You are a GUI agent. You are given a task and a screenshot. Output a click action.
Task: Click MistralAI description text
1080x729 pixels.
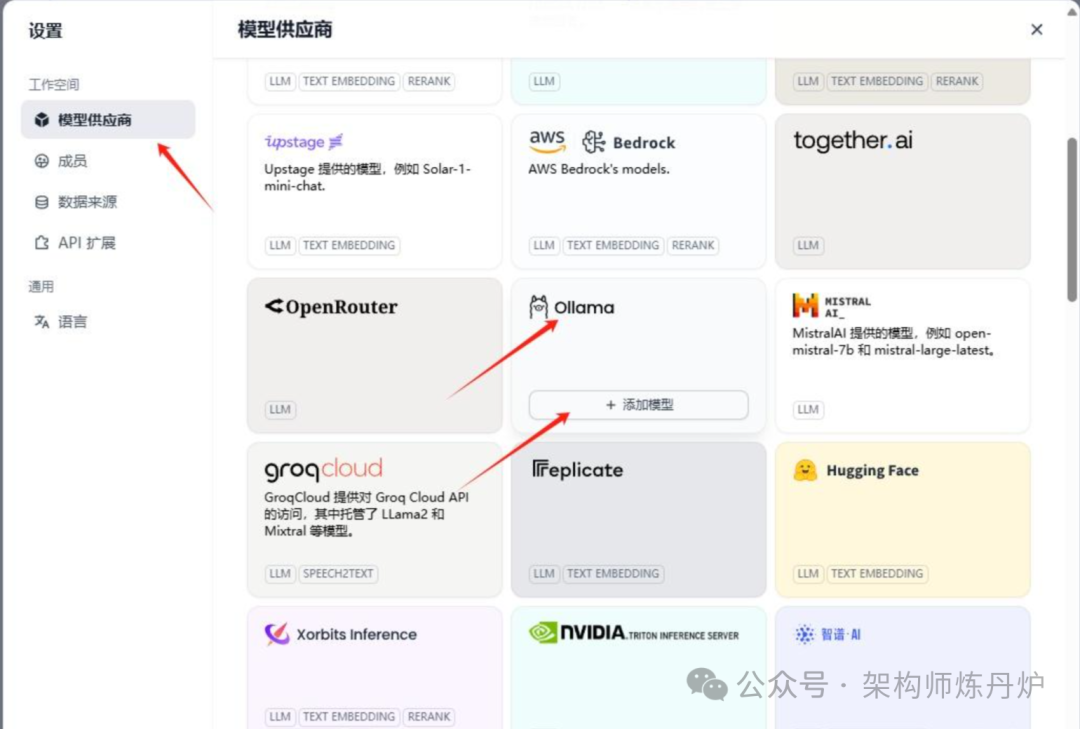pyautogui.click(x=893, y=342)
